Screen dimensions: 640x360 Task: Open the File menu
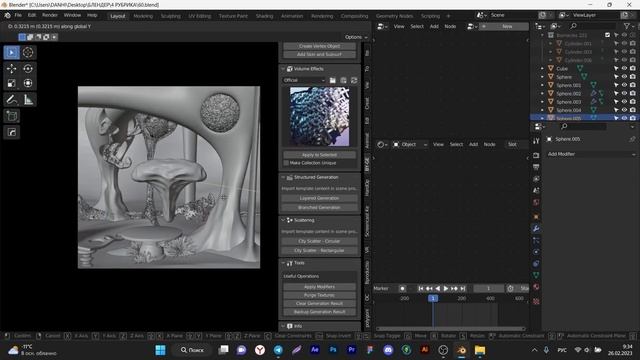pos(18,15)
